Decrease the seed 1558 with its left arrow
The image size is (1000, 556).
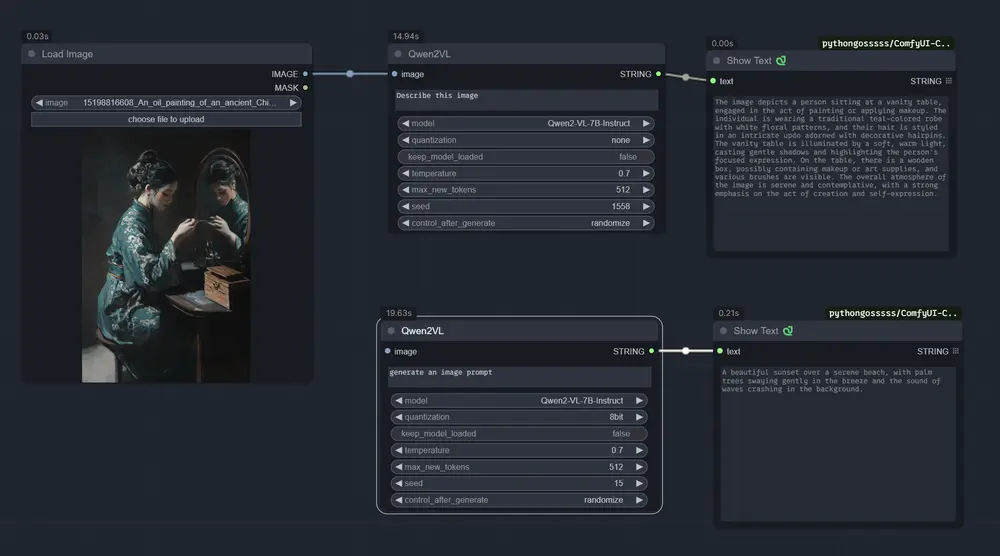(406, 207)
